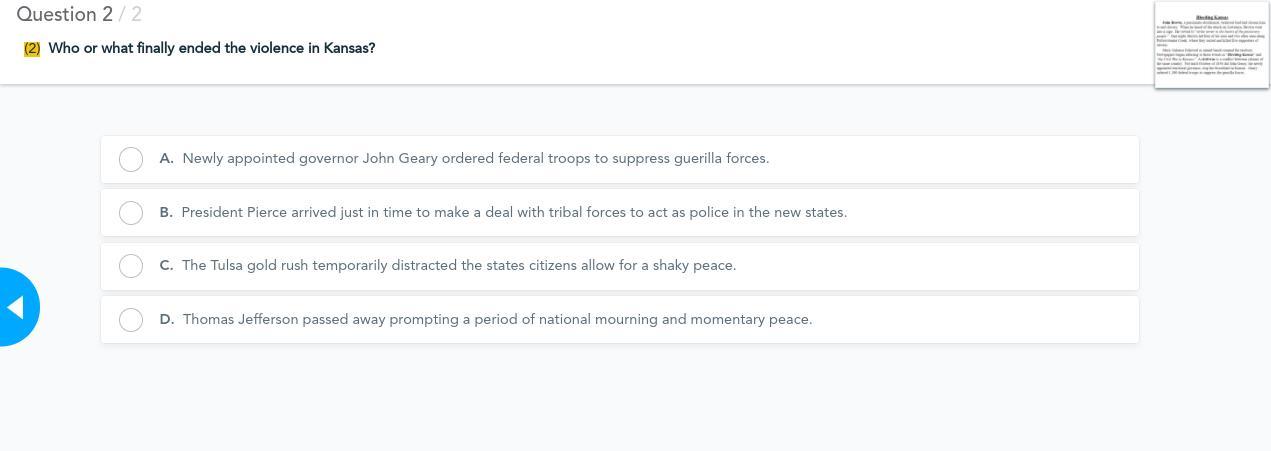Viewport: 1271px width, 451px height.
Task: Open the Bleeding Kansas passage thumbnail
Action: (1211, 45)
